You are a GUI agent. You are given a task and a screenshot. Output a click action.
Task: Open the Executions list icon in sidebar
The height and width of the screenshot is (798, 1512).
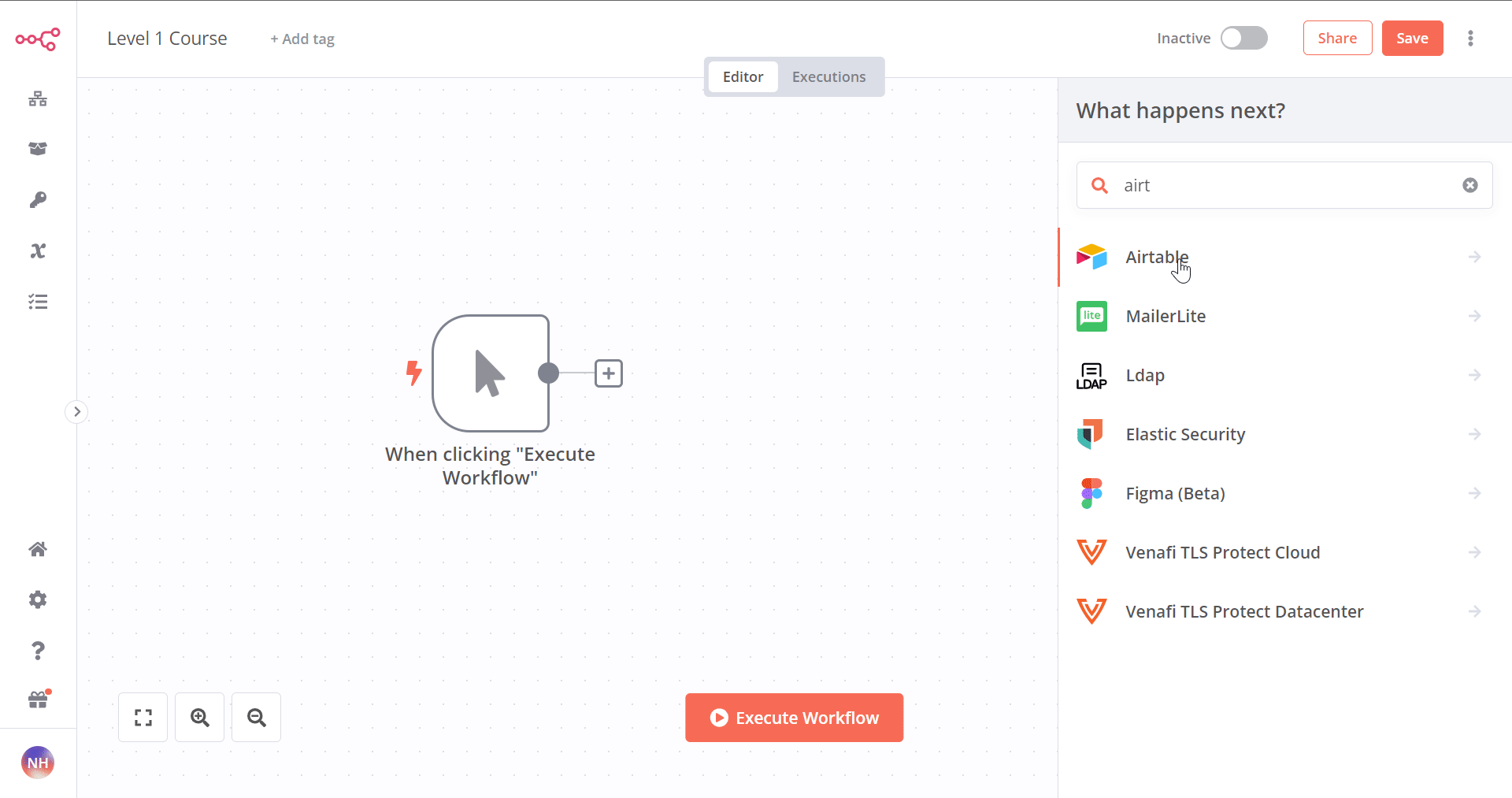coord(38,302)
